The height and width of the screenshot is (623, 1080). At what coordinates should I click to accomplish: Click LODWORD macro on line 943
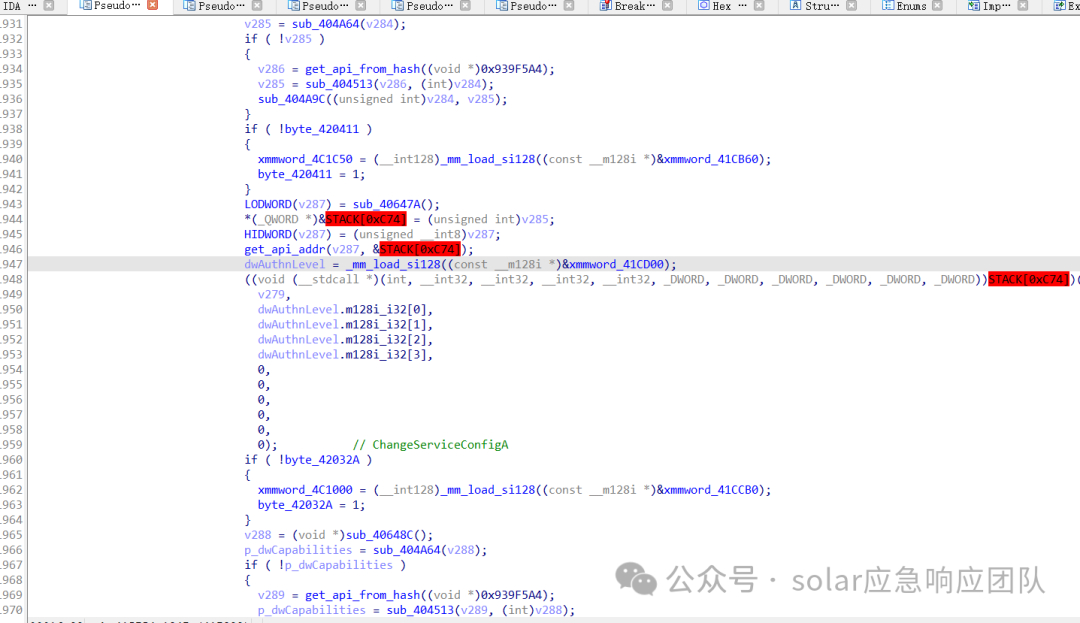(268, 204)
